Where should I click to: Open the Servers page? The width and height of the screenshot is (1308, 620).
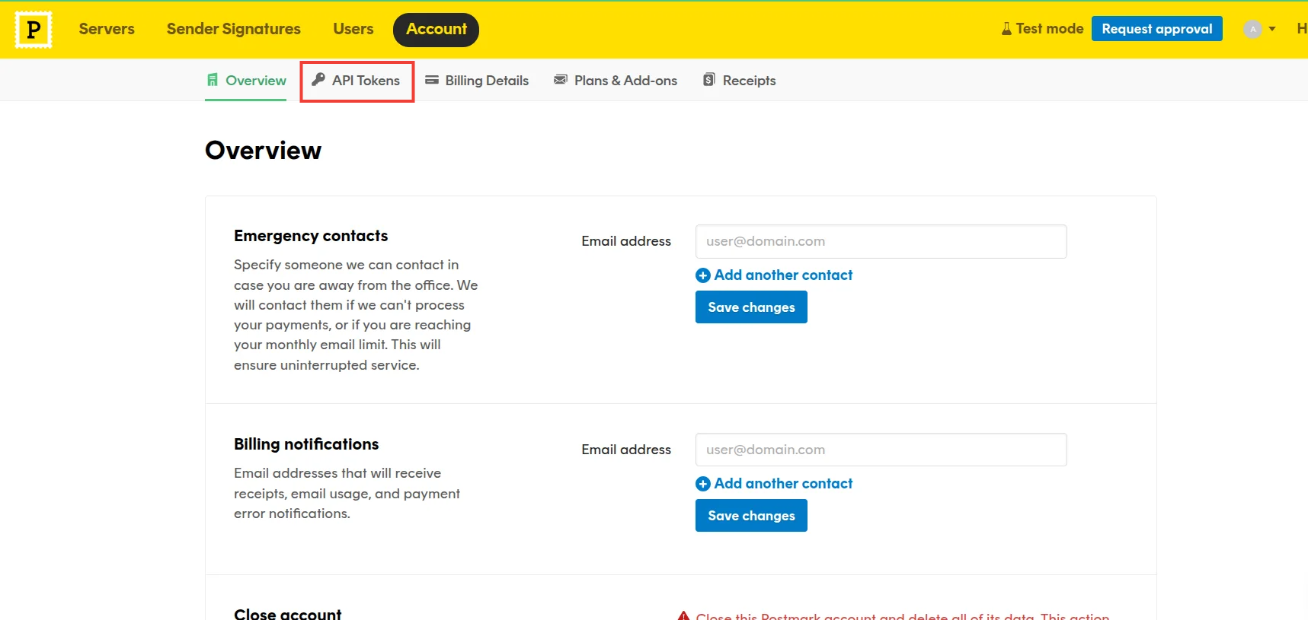click(x=106, y=29)
